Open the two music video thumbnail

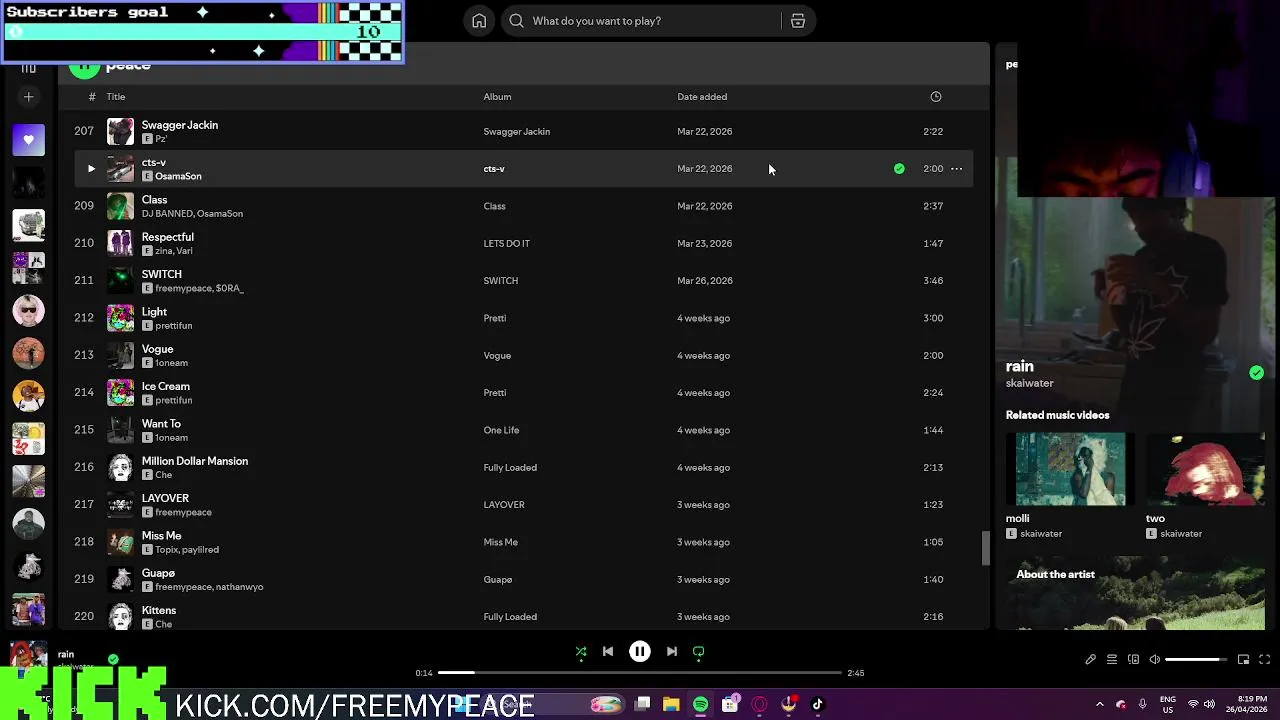coord(1205,470)
